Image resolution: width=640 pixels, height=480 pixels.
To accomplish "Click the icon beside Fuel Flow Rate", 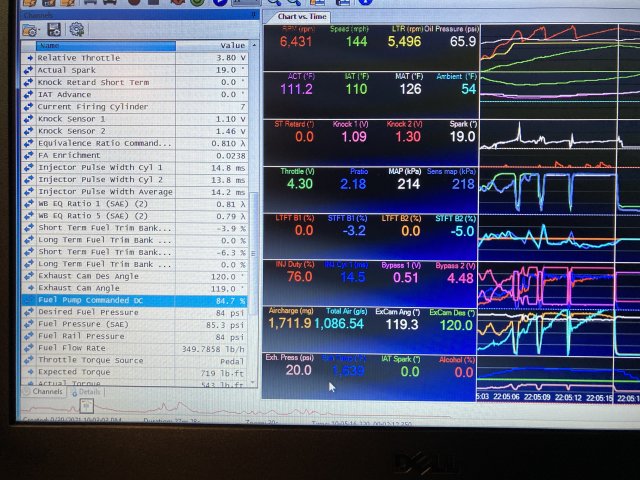I will tap(29, 348).
